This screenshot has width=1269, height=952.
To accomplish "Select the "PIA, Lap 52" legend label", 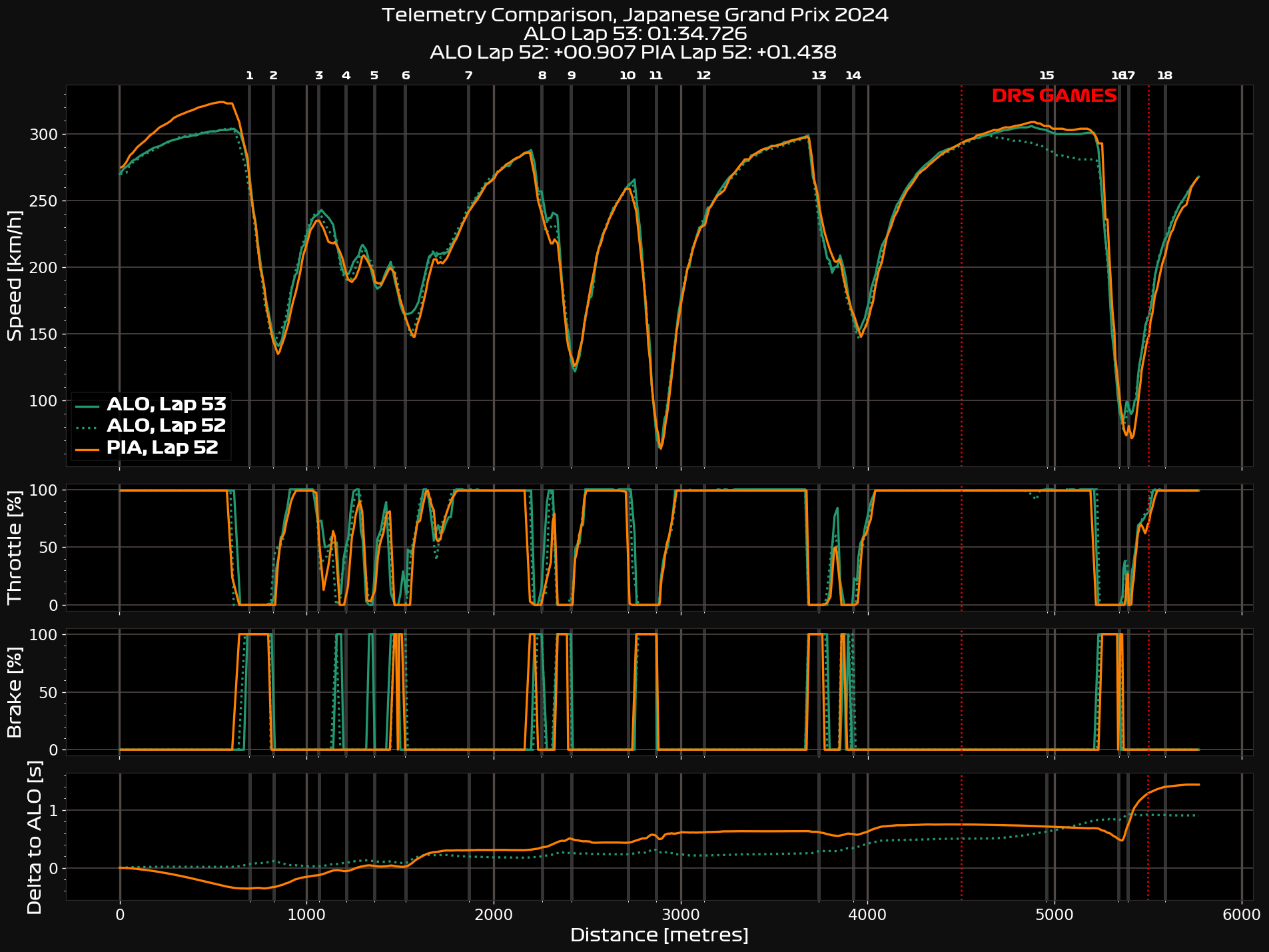I will 162,448.
